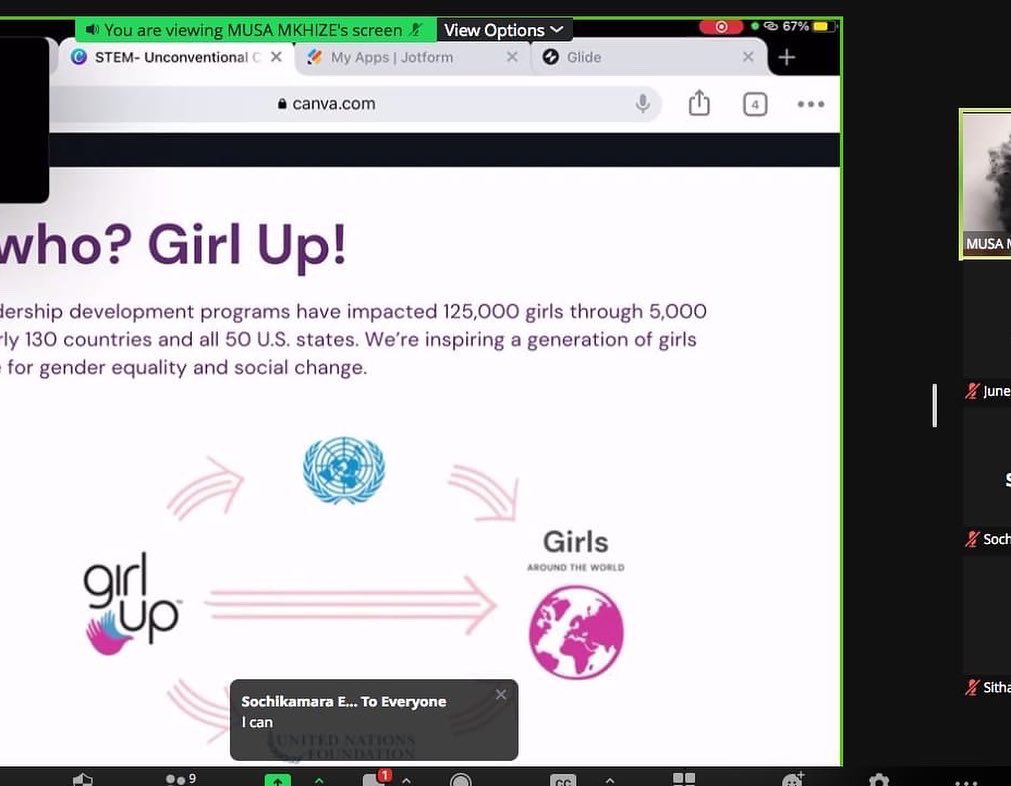Unmute Sitha's microphone

[971, 687]
